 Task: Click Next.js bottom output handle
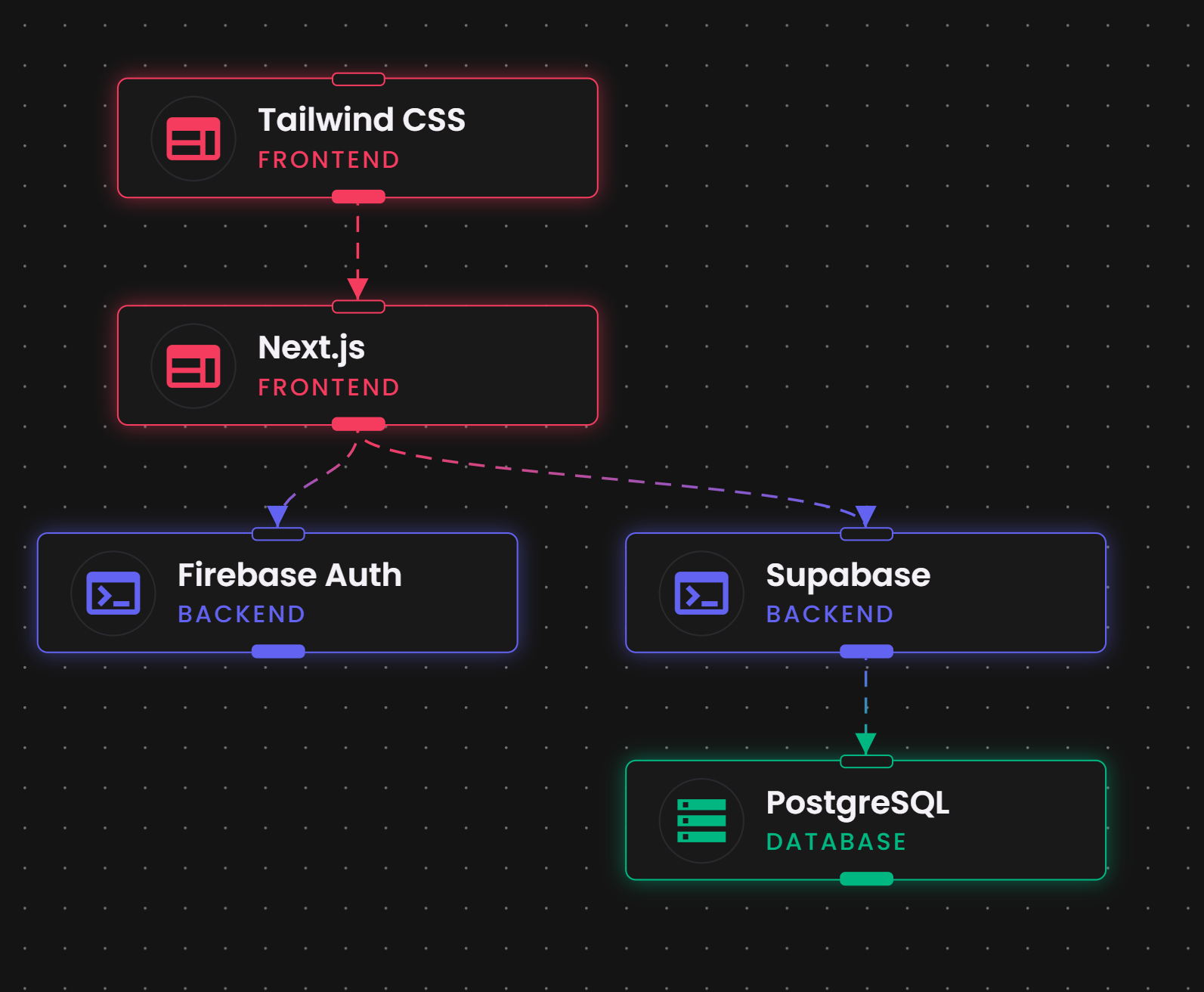358,424
